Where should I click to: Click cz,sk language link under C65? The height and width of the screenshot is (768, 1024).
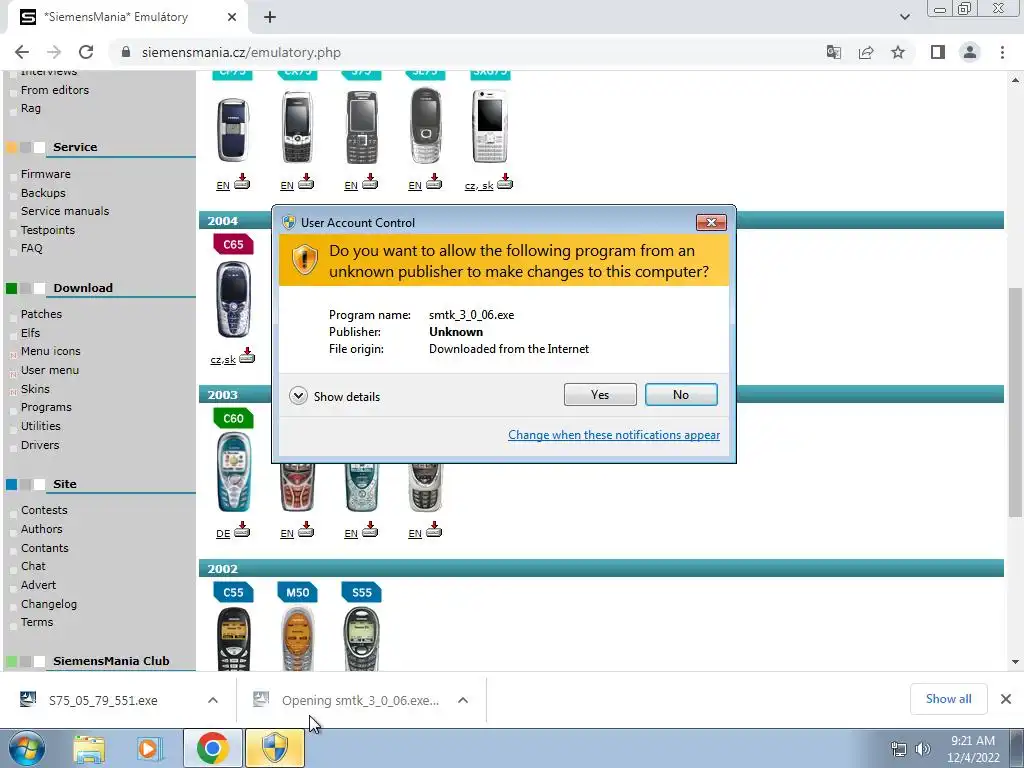[223, 360]
